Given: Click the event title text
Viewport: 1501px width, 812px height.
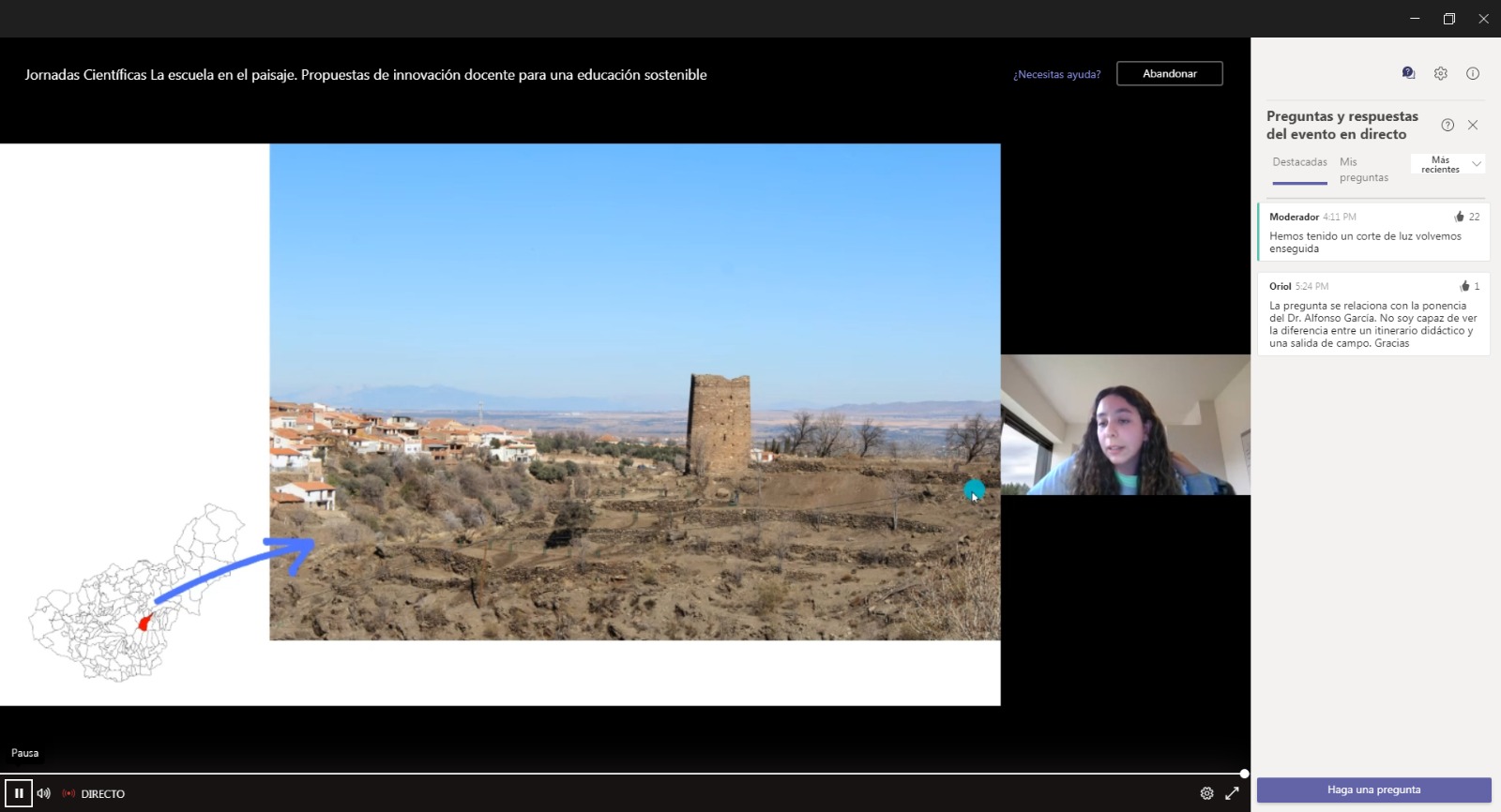Looking at the screenshot, I should coord(366,75).
